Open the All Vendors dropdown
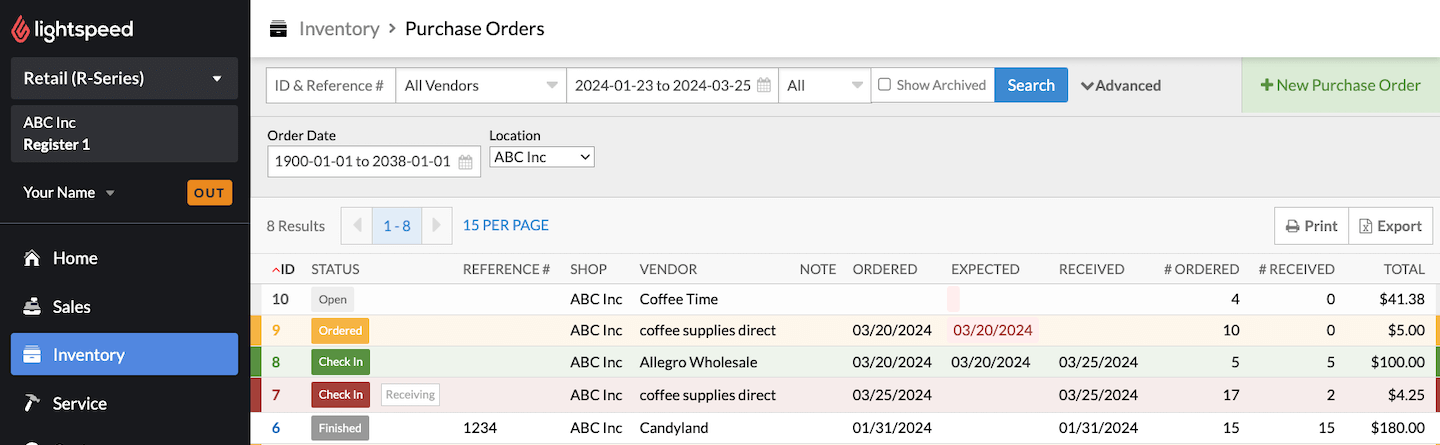Screen dimensions: 1440x445 click(x=480, y=86)
